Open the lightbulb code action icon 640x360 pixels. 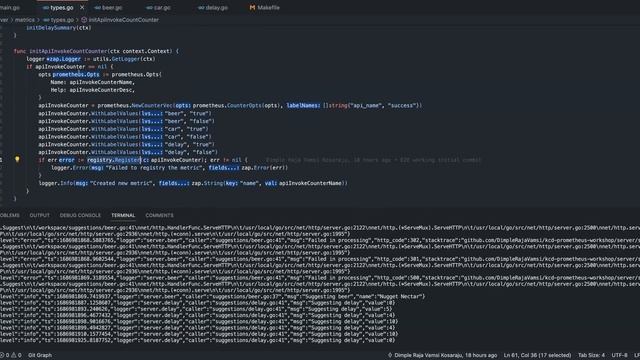17,159
